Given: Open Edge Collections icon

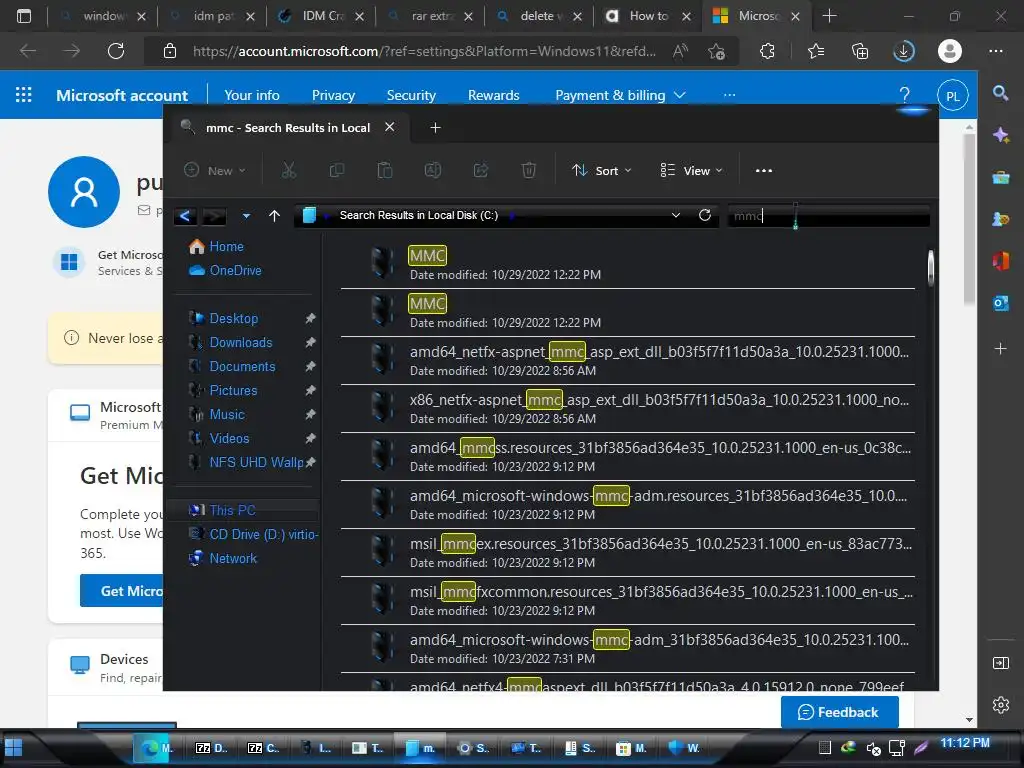Looking at the screenshot, I should click(x=860, y=51).
